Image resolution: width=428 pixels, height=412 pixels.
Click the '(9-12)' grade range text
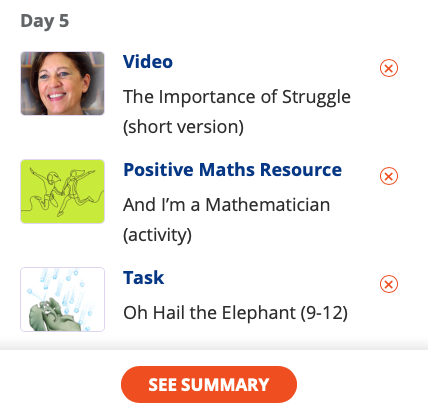(324, 313)
